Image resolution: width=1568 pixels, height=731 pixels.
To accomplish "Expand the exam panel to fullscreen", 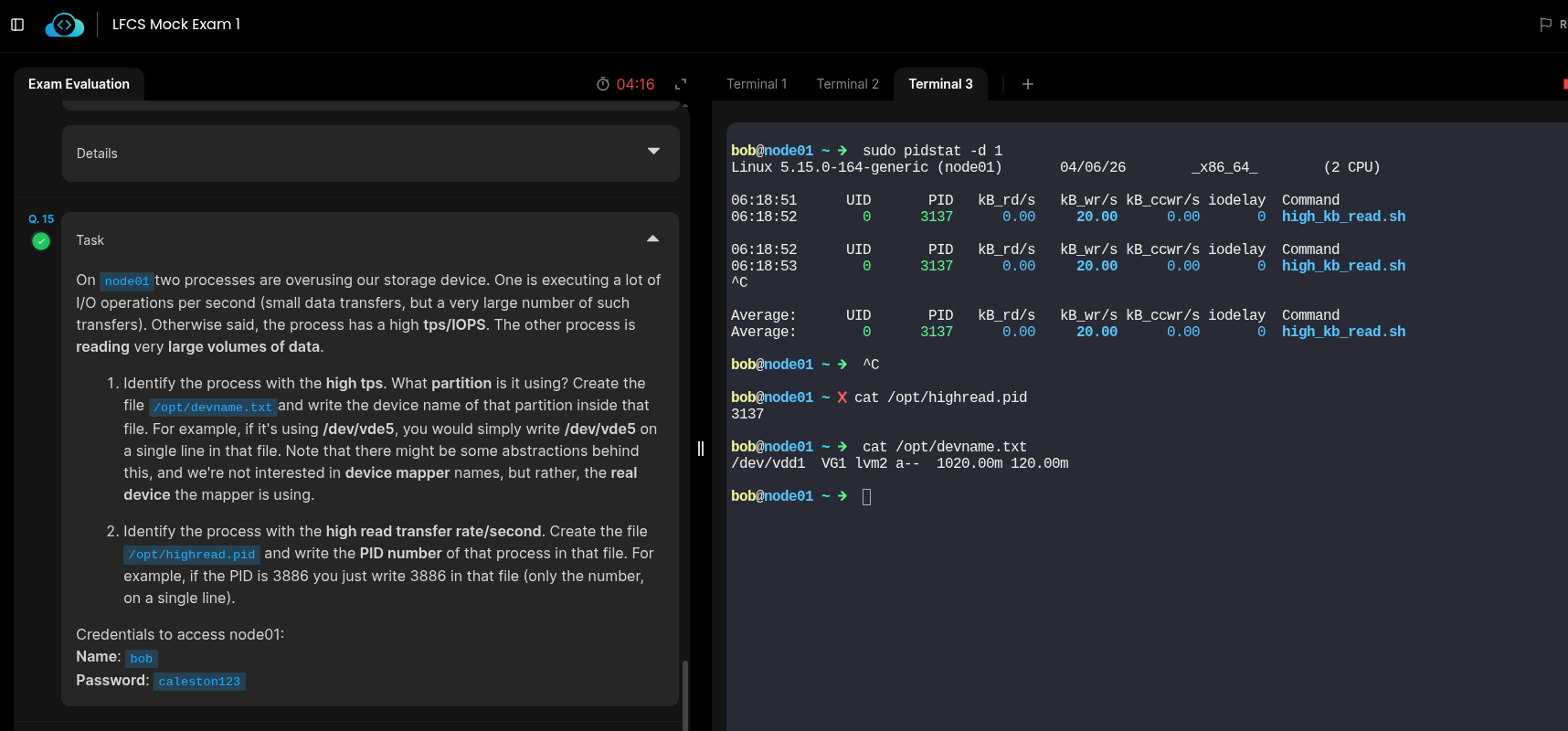I will 681,84.
